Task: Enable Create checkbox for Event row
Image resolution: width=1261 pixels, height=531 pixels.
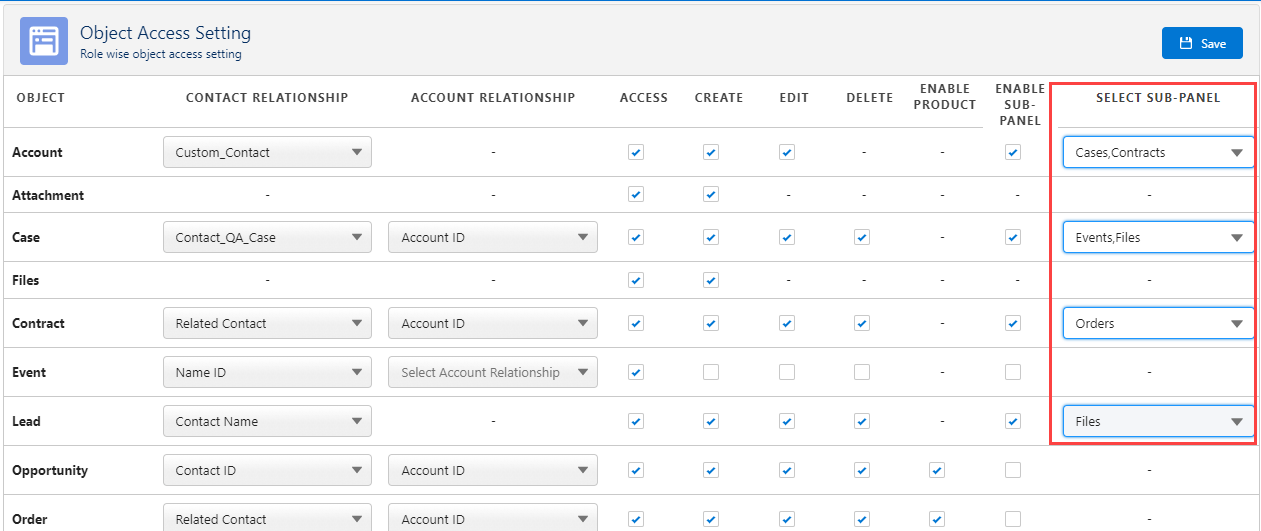Action: pos(711,373)
